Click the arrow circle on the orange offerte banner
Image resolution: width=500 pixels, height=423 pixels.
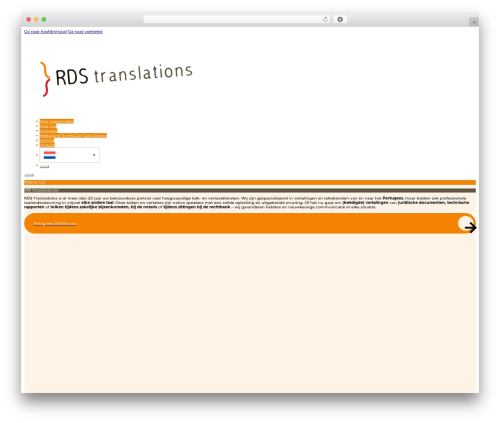[x=467, y=224]
